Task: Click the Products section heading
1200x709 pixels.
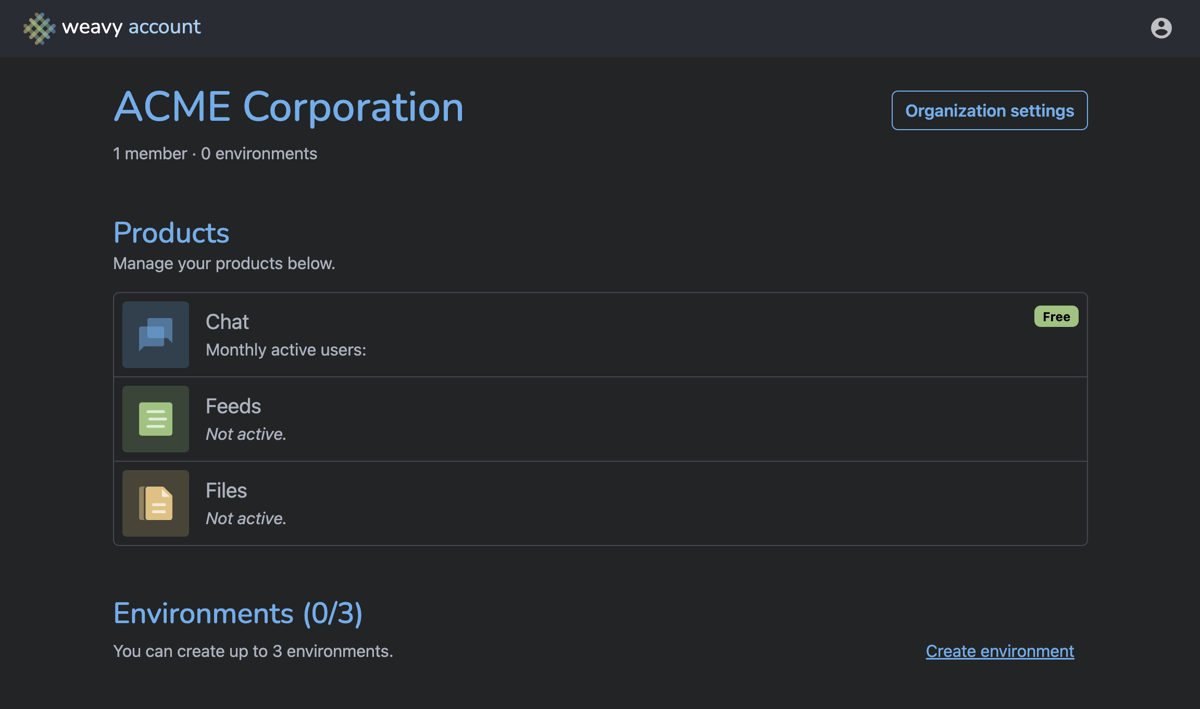Action: 171,232
